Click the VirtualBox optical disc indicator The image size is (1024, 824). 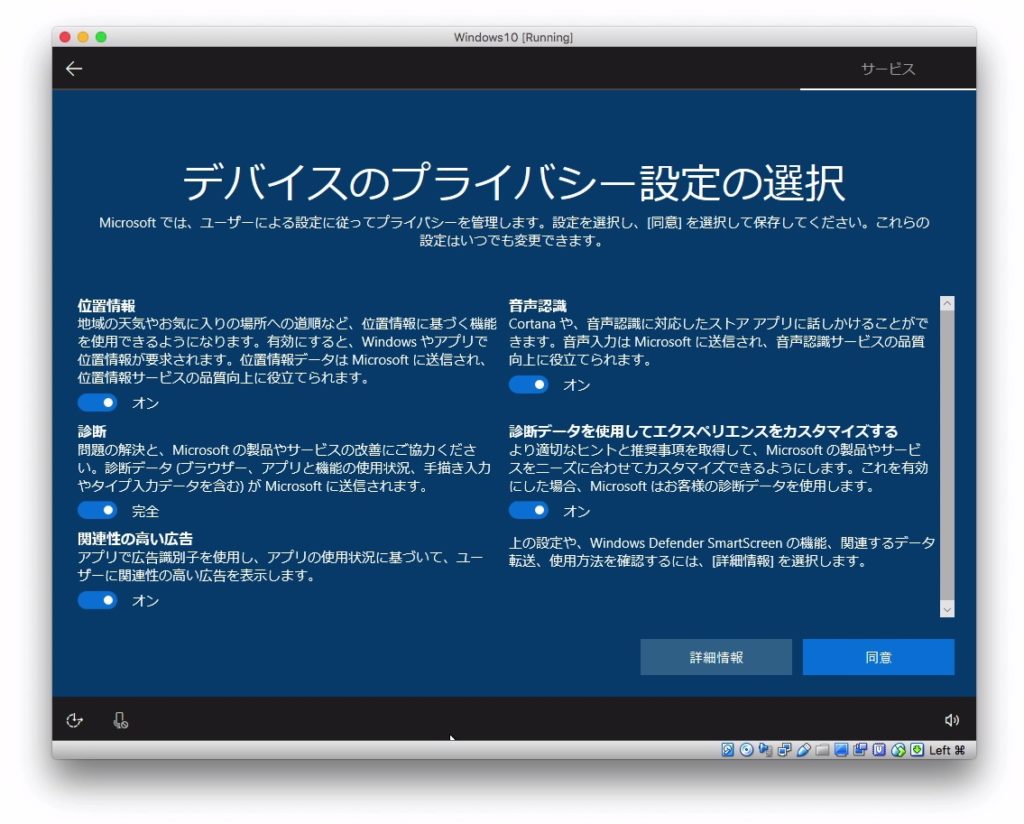point(746,750)
